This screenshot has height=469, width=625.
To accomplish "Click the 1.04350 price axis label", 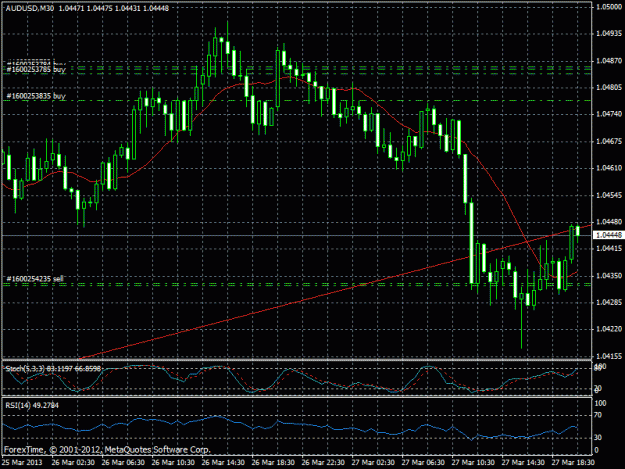I will point(609,276).
